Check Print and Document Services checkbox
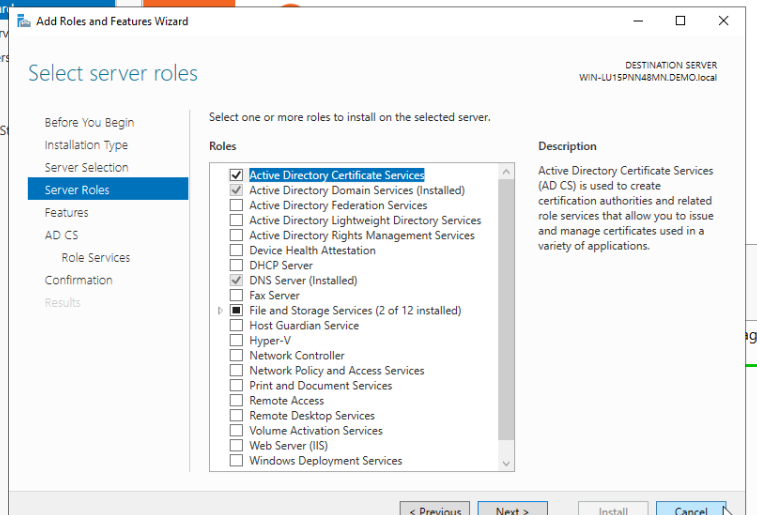Screen dimensions: 757x515 tap(236, 385)
